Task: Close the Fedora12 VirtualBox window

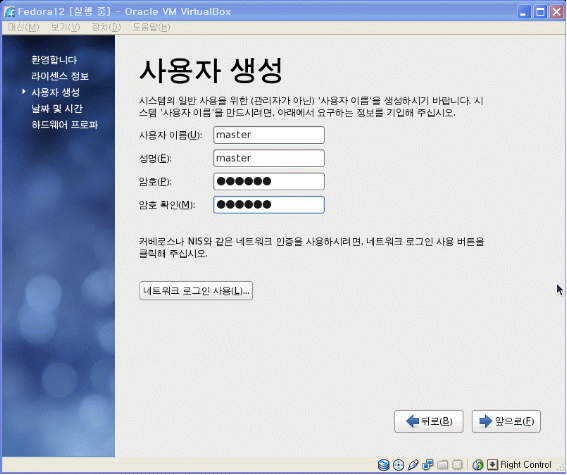Action: 557,12
